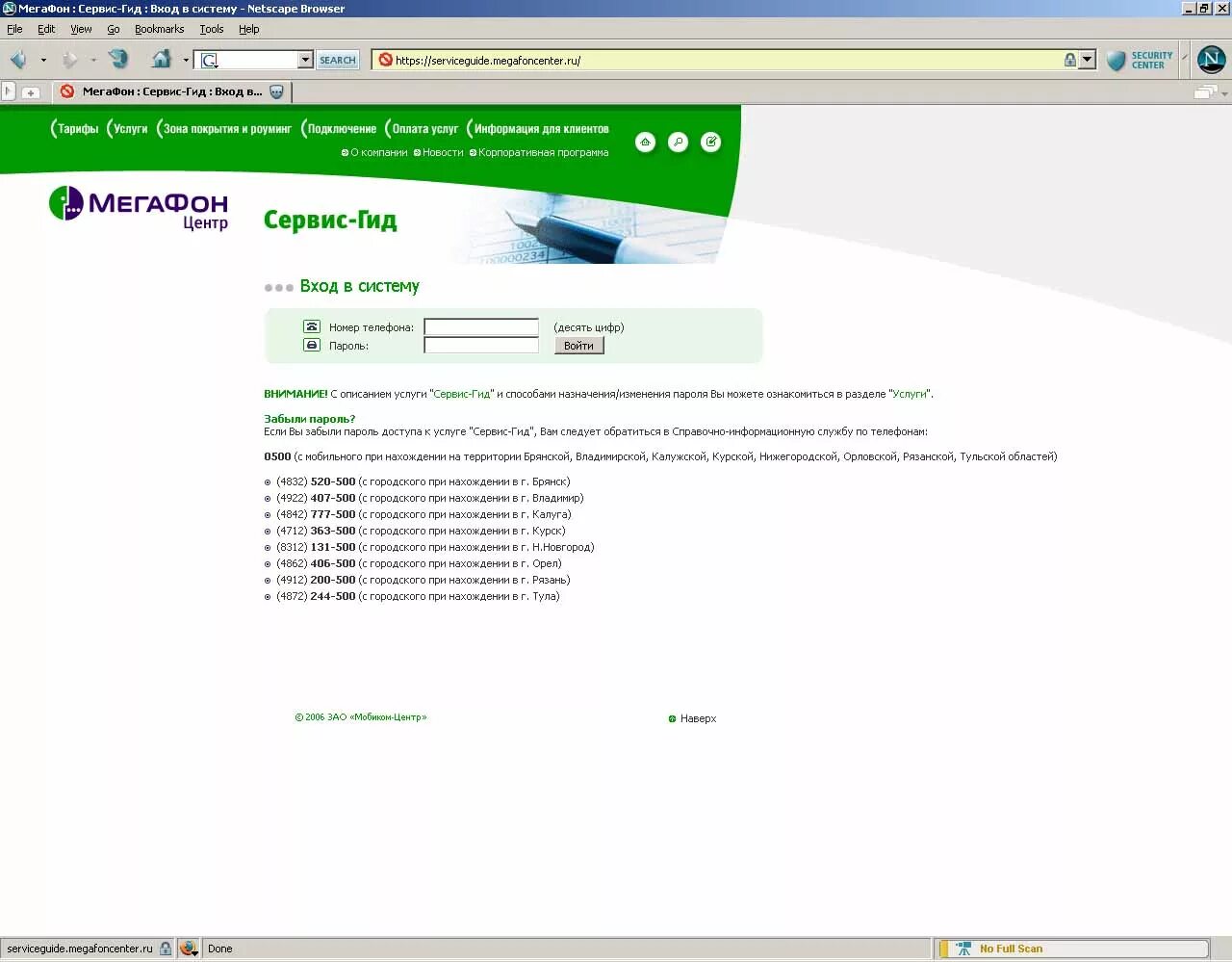1232x962 pixels.
Task: Click the lock icon beside Пароль
Action: [312, 345]
